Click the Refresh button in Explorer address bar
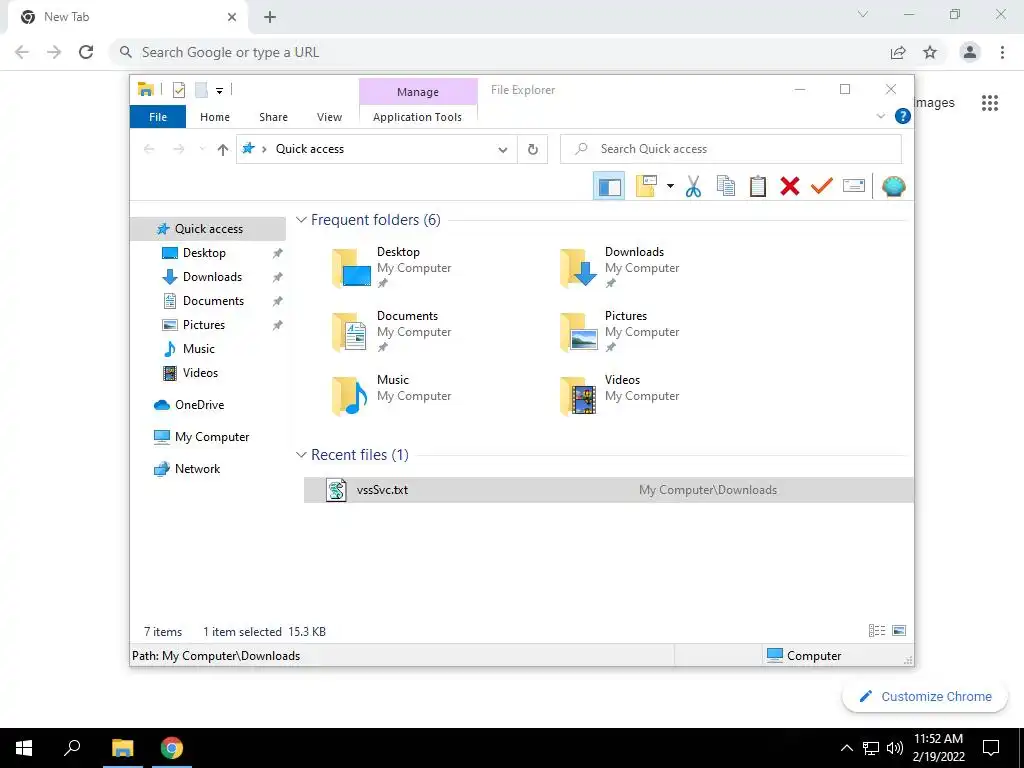Image resolution: width=1024 pixels, height=768 pixels. [533, 150]
